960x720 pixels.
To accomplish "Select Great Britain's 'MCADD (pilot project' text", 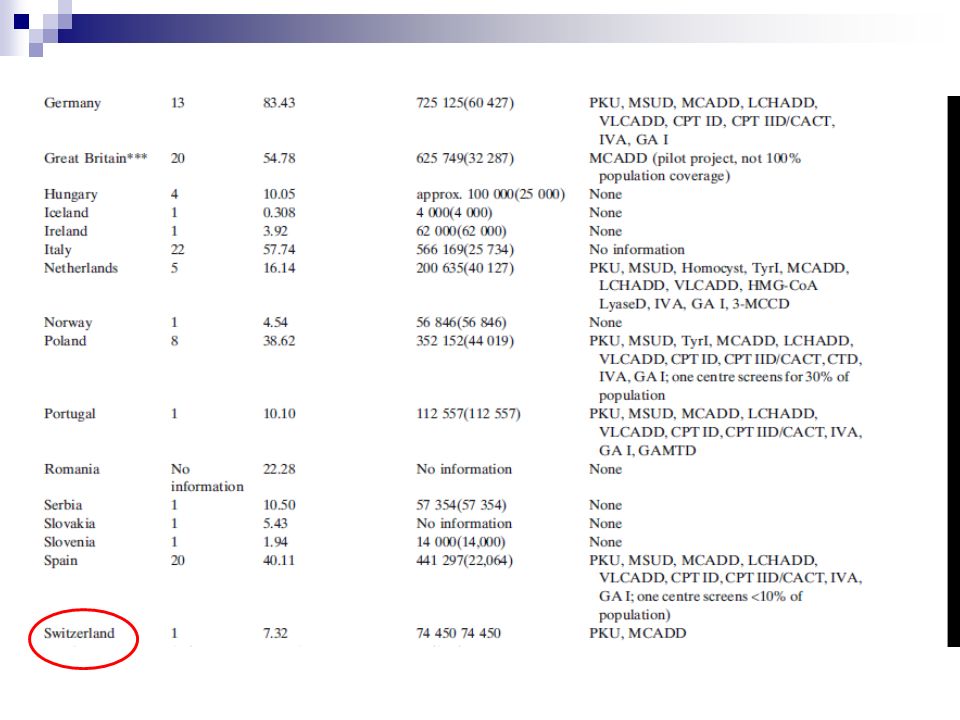I will [661, 158].
